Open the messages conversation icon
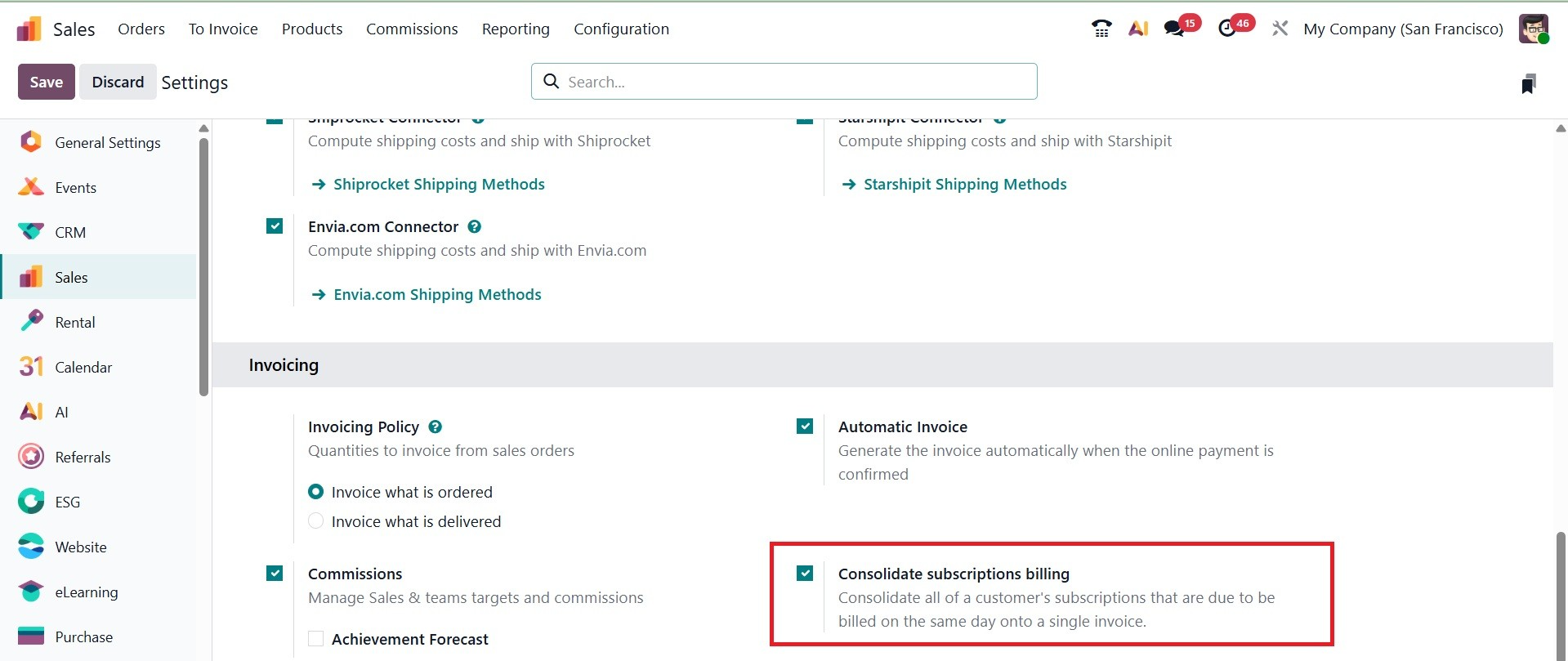The width and height of the screenshot is (1568, 661). point(1174,29)
